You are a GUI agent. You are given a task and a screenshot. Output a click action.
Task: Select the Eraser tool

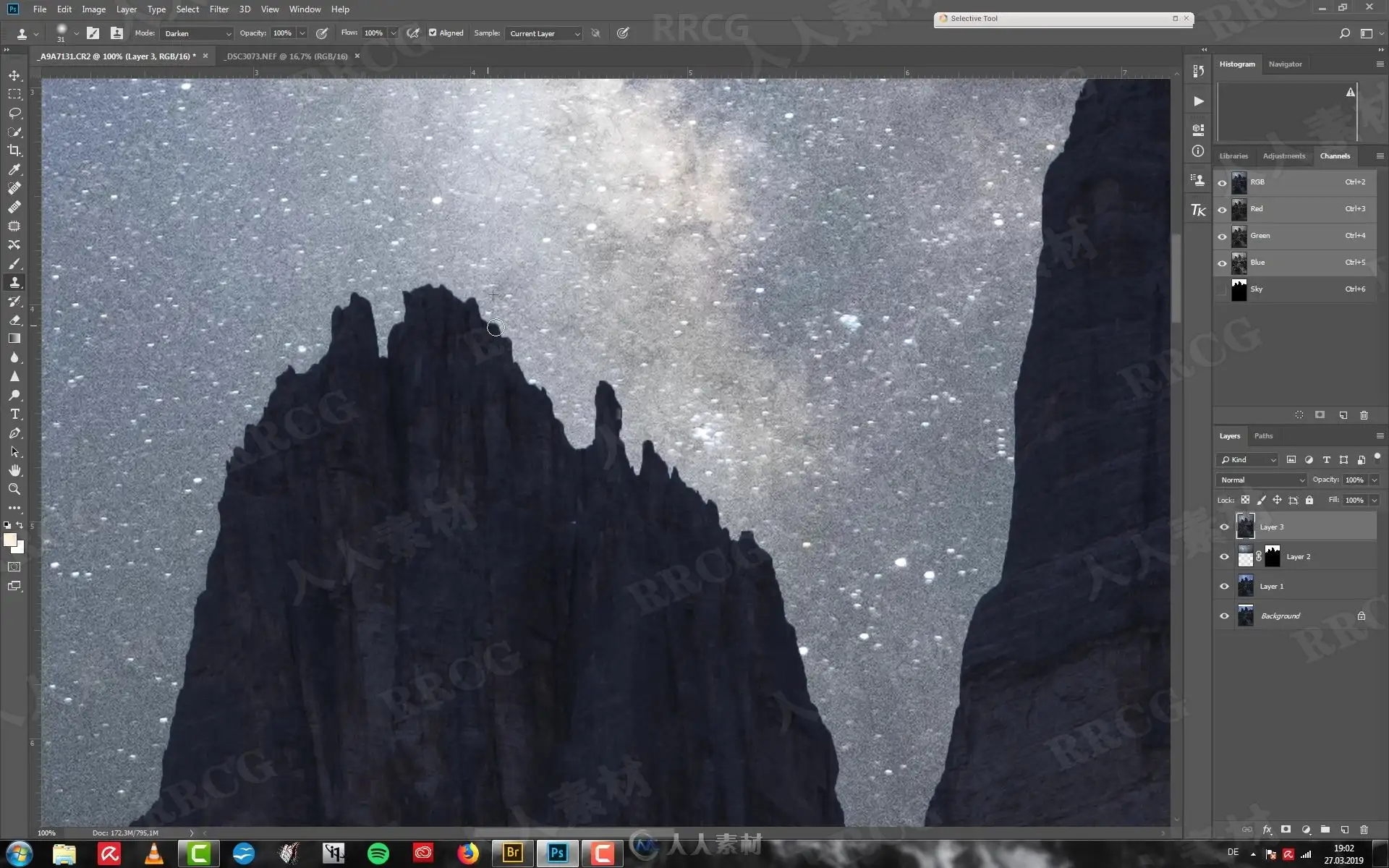(x=14, y=320)
